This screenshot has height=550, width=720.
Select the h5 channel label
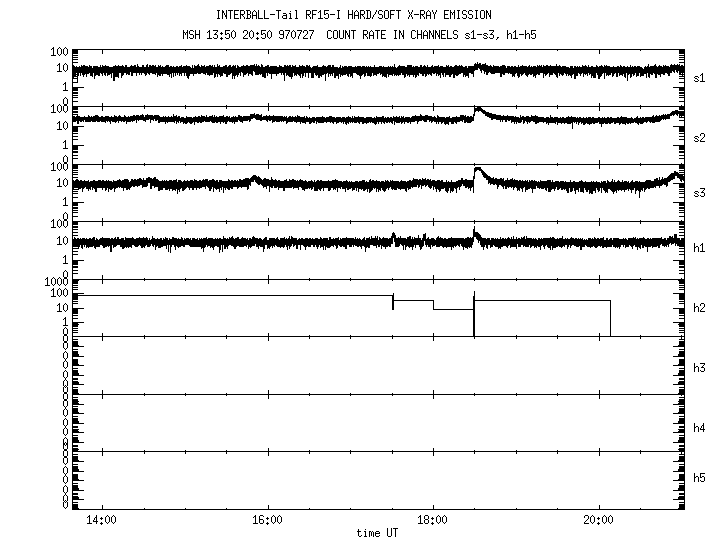pyautogui.click(x=699, y=478)
